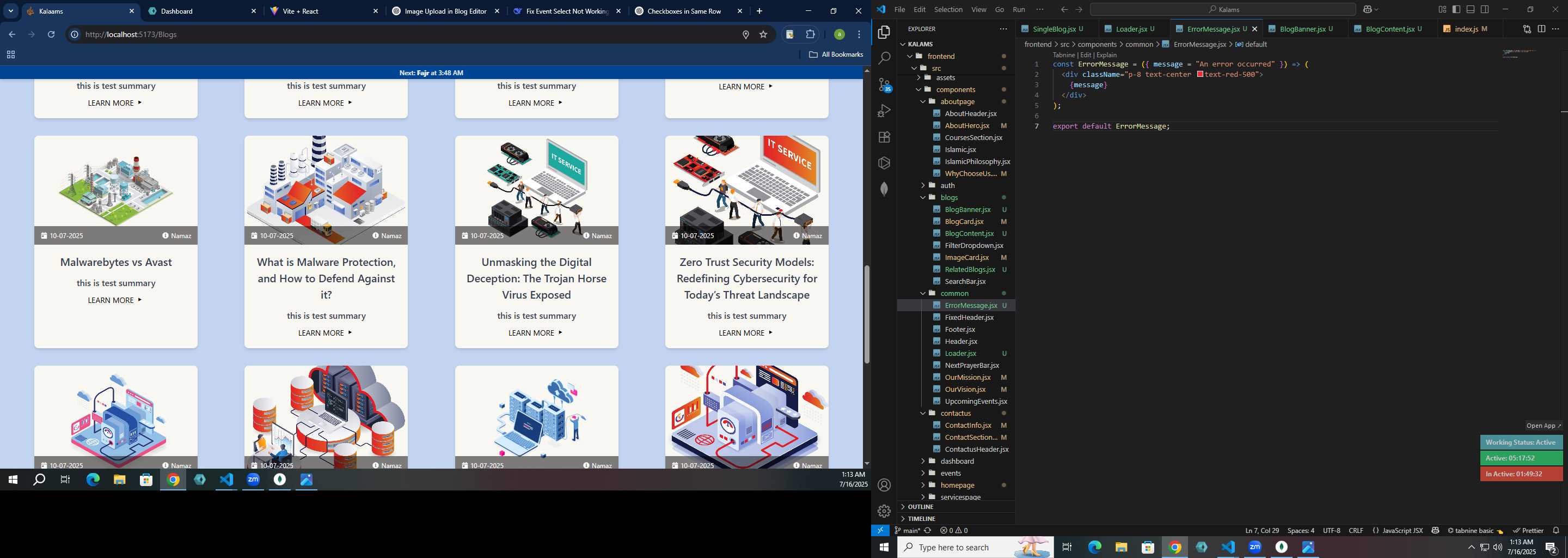The image size is (1568, 558).
Task: Open customize layout icon in title bar
Action: [x=1442, y=9]
